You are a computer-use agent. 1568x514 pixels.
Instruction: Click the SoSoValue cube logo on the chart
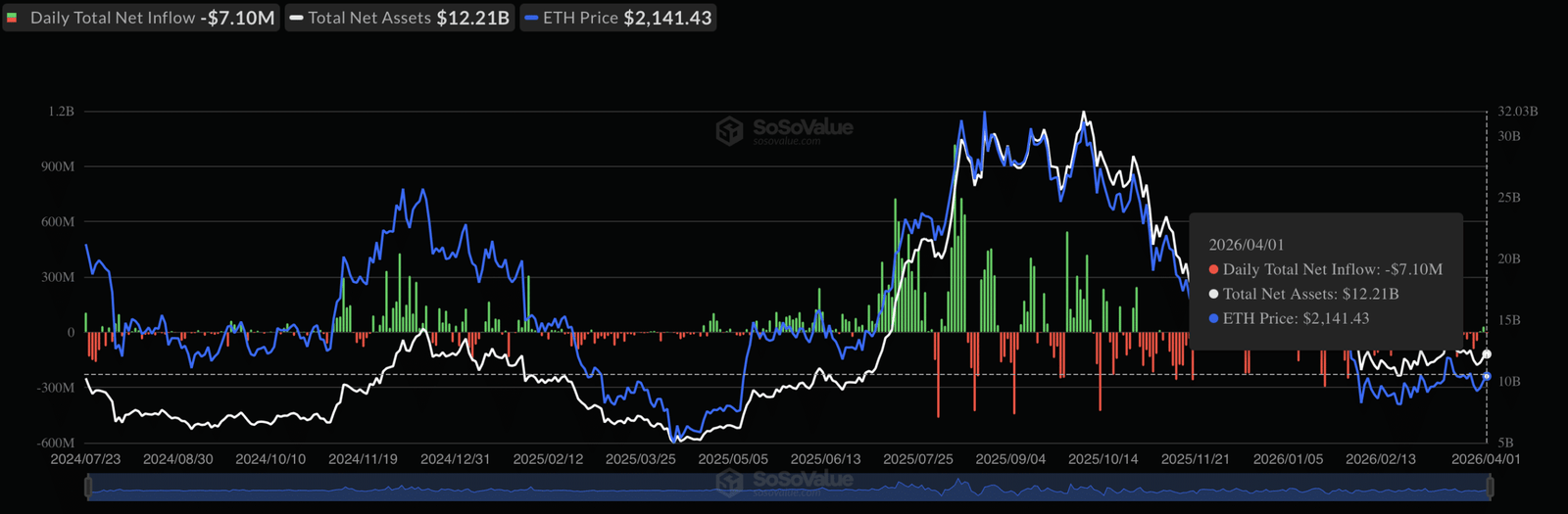729,130
